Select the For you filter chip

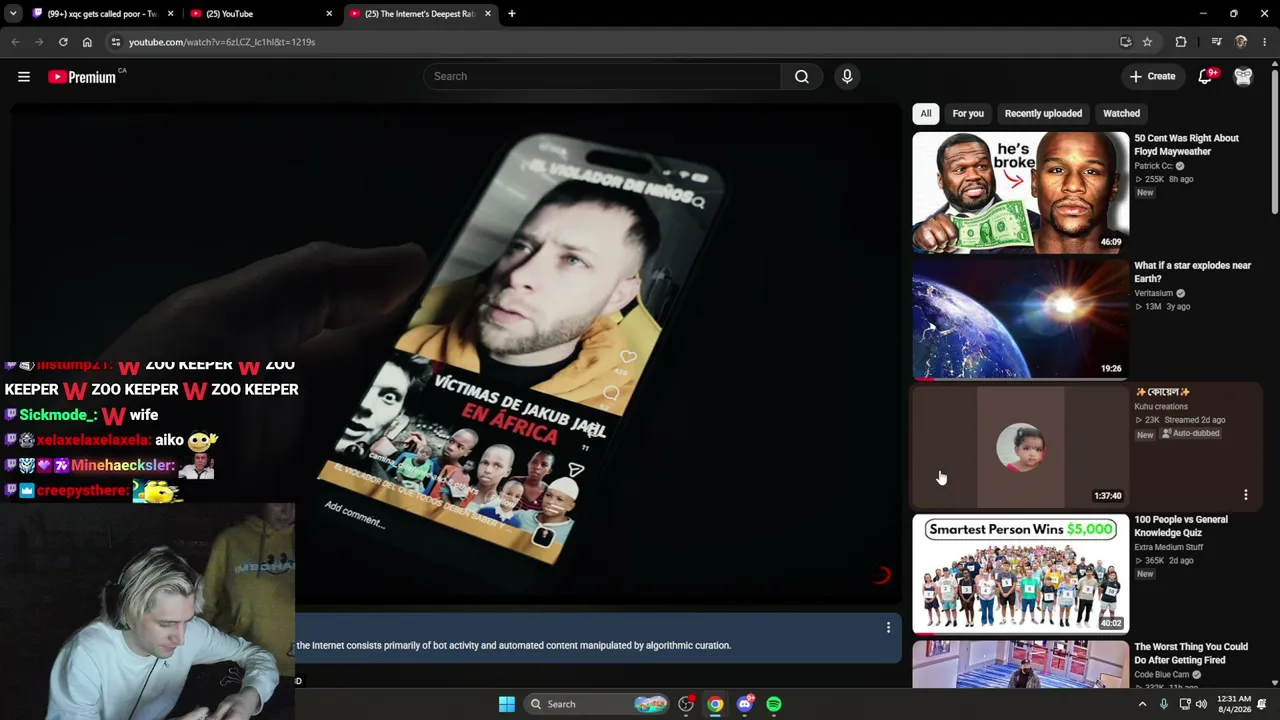(968, 113)
